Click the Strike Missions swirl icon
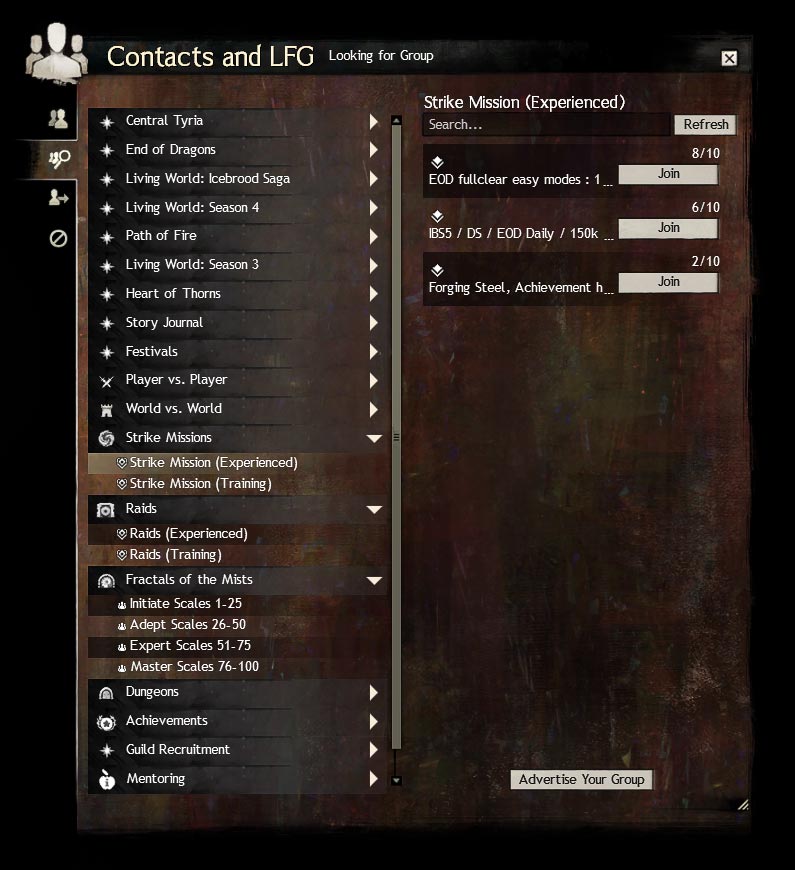 (x=106, y=438)
